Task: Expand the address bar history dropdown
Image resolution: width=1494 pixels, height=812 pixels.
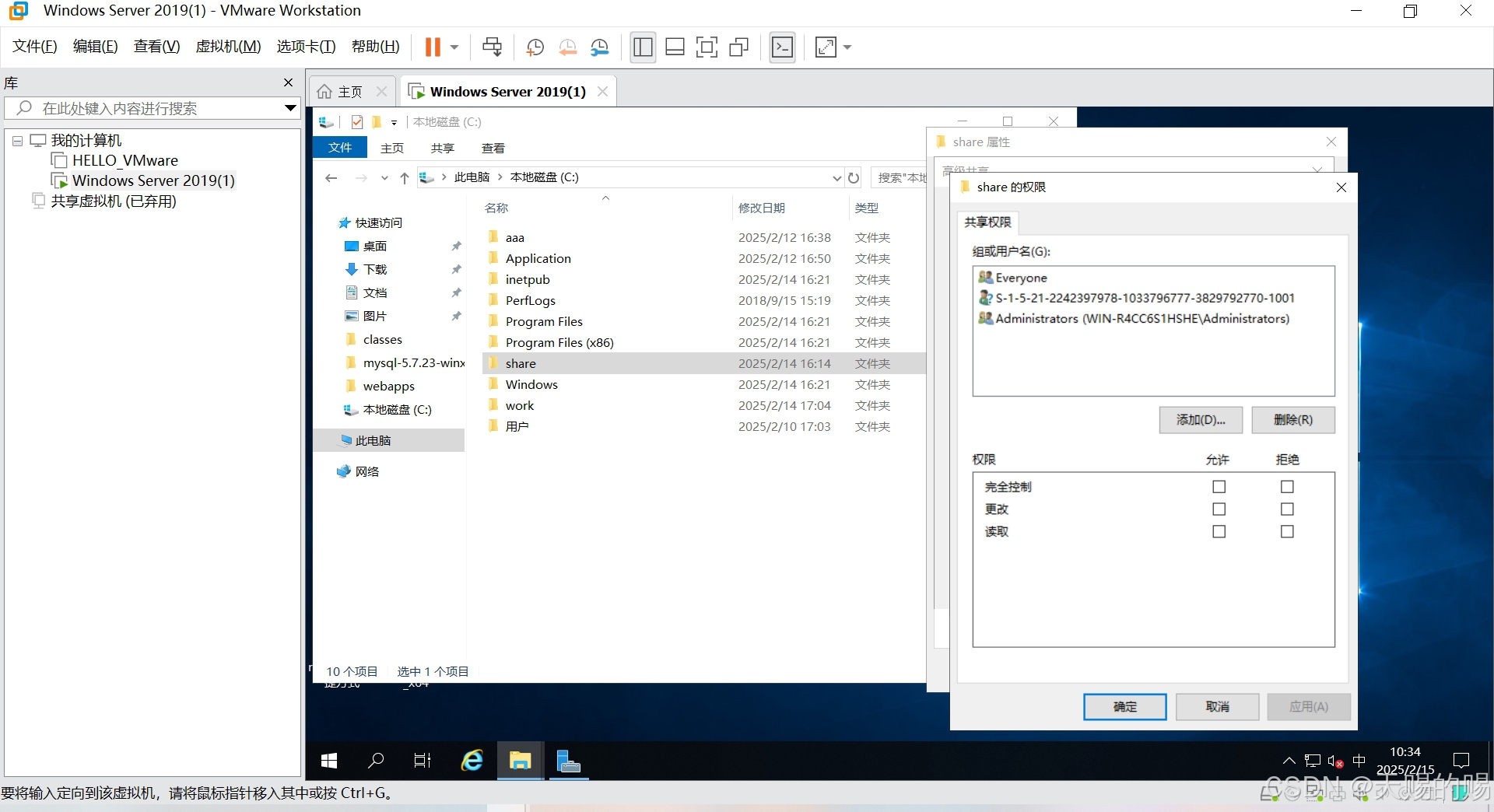Action: tap(836, 178)
